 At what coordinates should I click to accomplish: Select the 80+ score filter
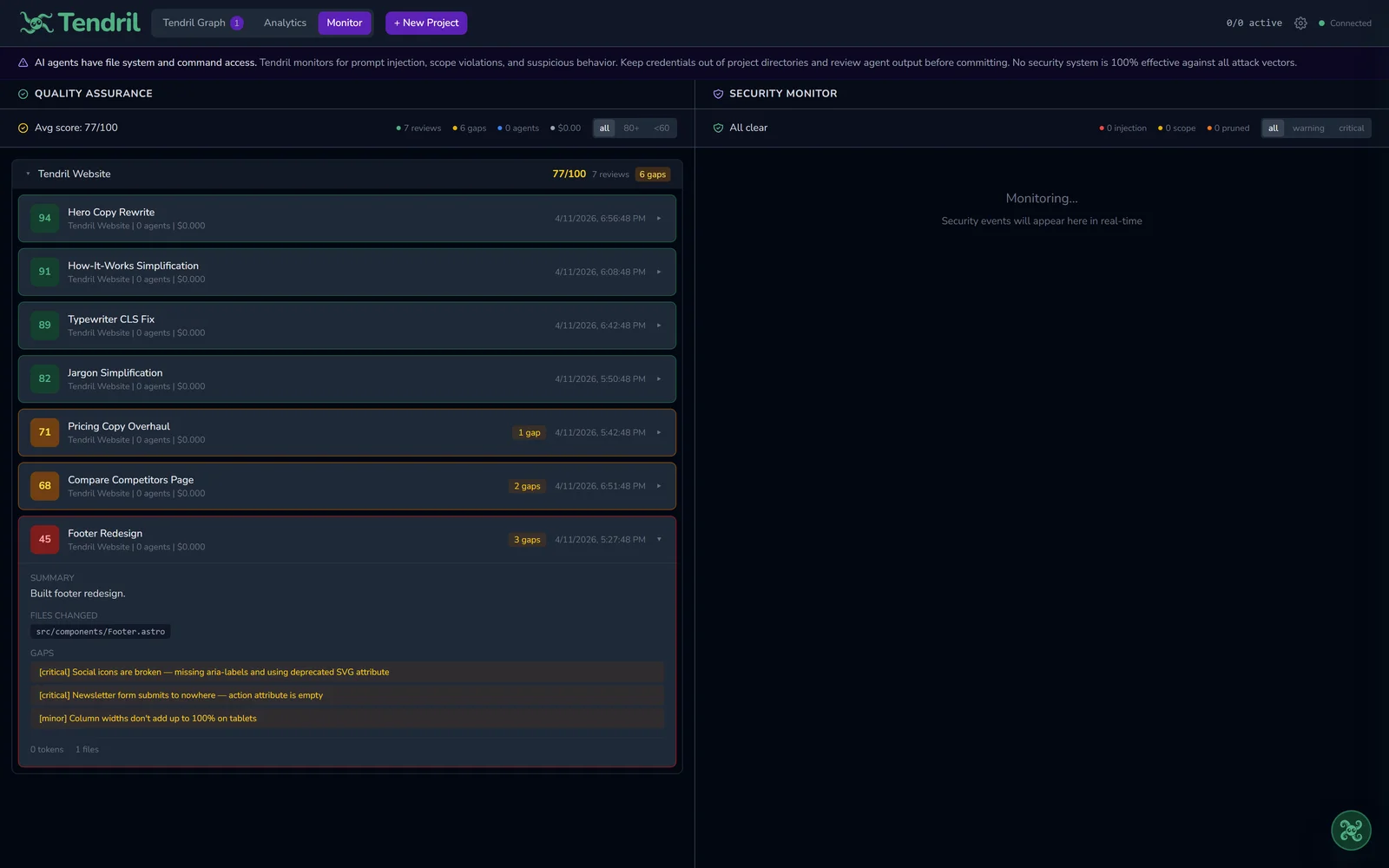(631, 128)
